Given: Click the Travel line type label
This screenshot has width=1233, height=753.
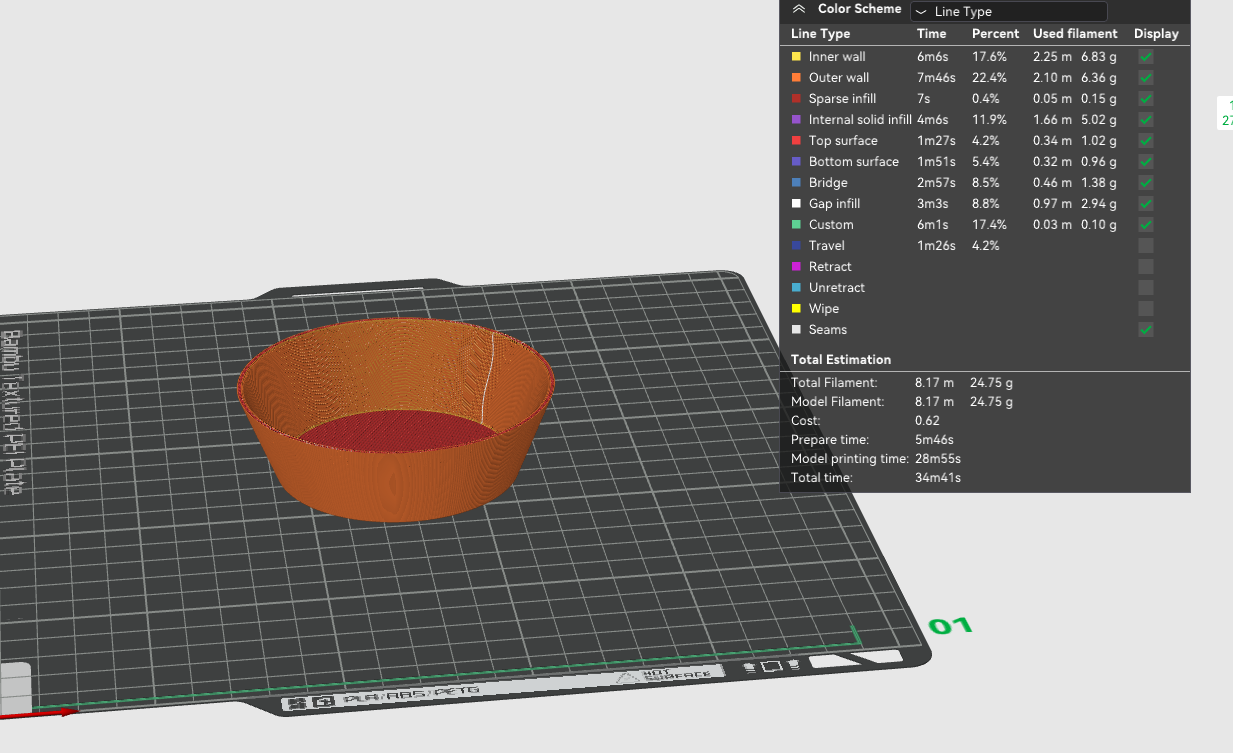Looking at the screenshot, I should pyautogui.click(x=826, y=246).
